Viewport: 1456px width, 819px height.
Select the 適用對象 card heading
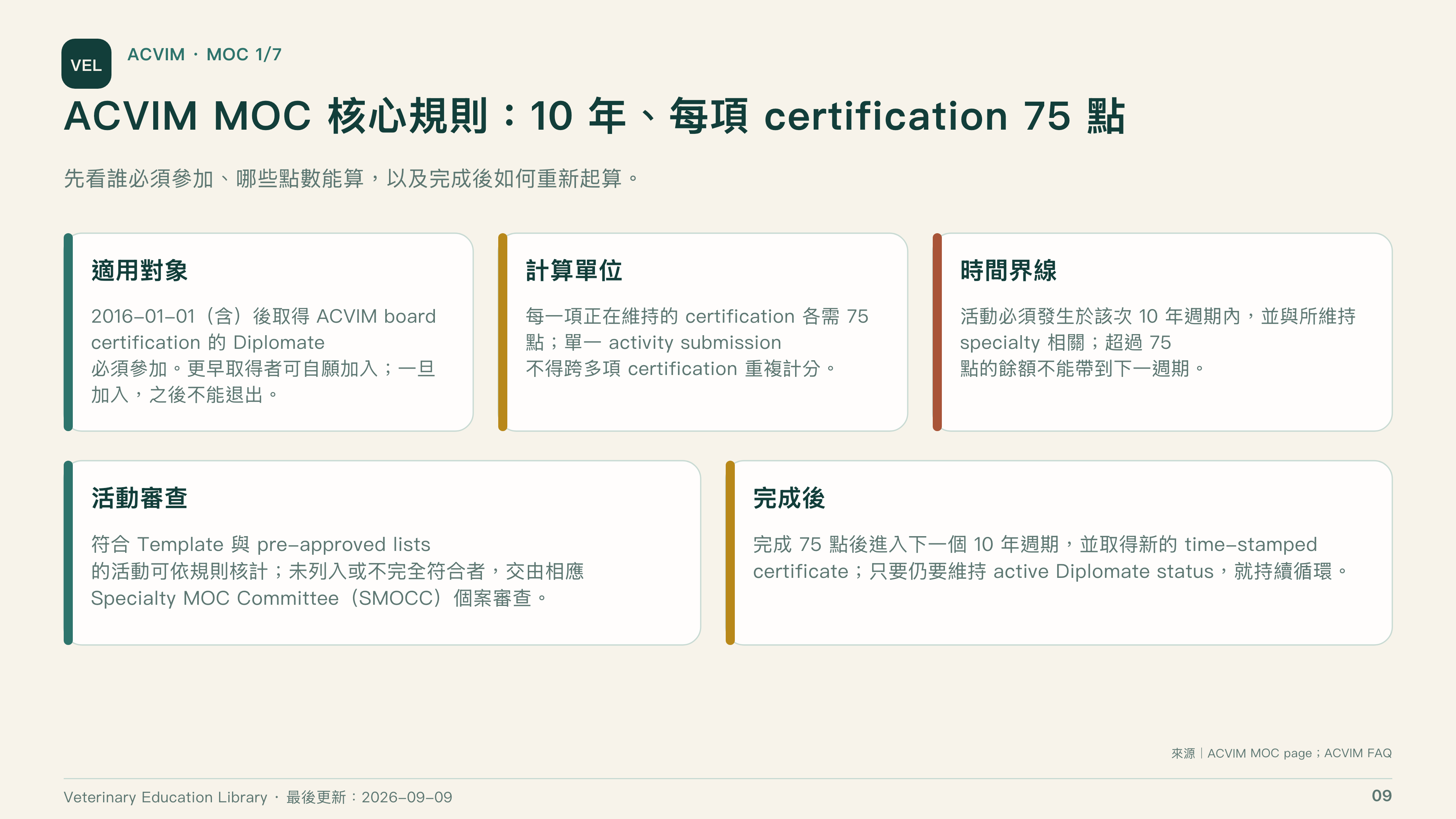click(139, 270)
